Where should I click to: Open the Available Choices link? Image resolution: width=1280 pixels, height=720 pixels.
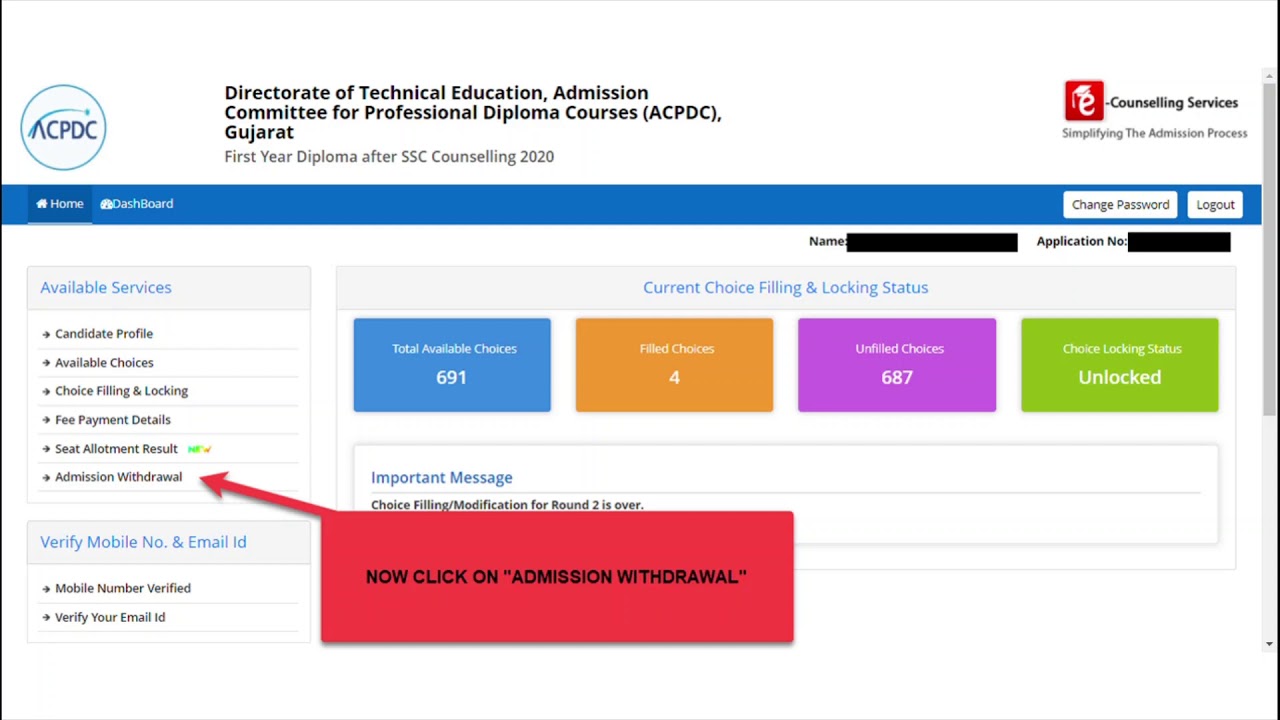[104, 363]
